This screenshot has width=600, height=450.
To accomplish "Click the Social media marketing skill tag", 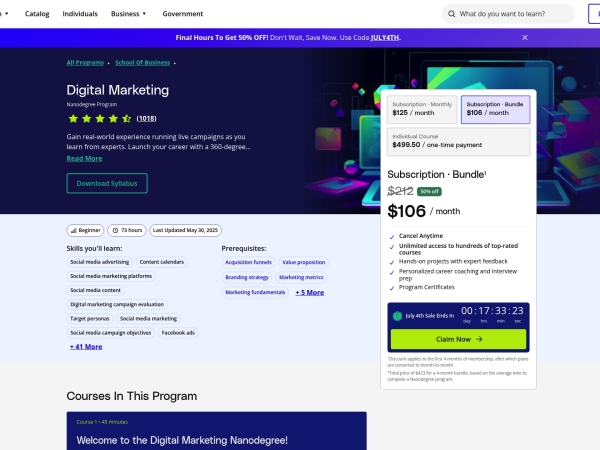I will [148, 319].
